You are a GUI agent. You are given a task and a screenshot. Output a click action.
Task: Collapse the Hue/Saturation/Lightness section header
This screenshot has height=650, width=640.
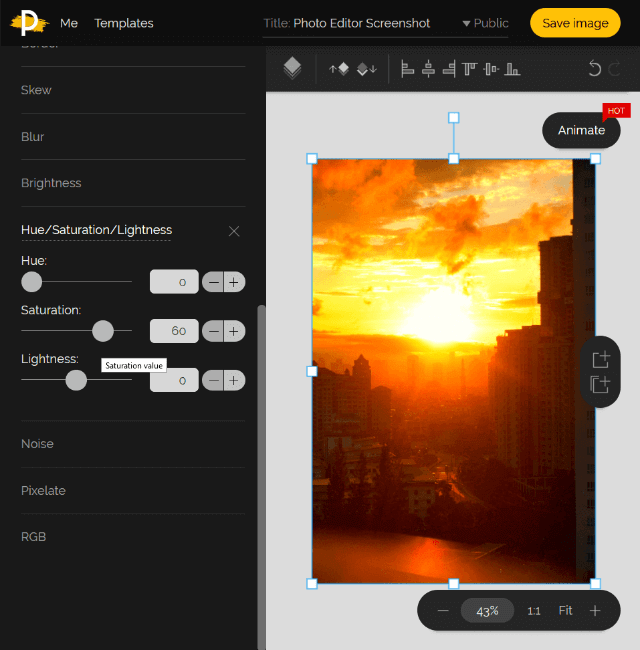[x=96, y=230]
